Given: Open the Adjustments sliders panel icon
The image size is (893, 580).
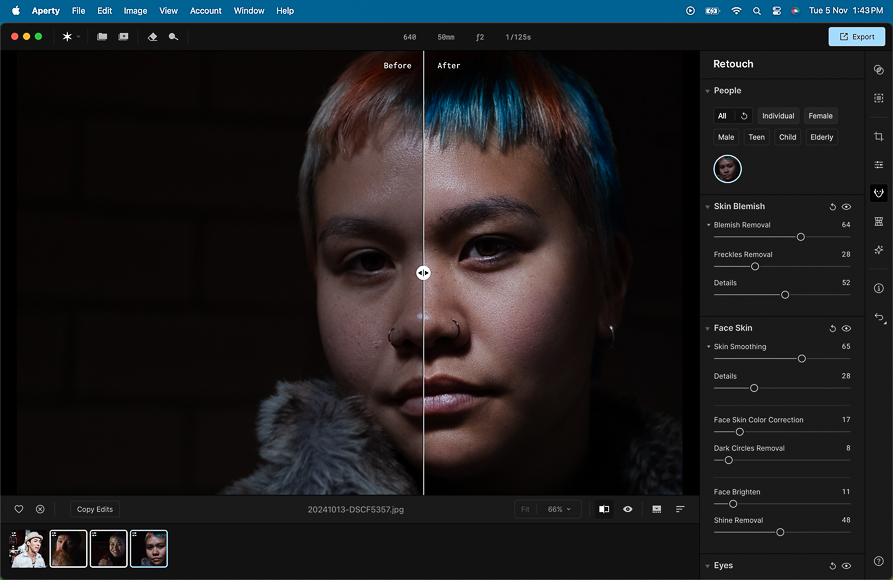Looking at the screenshot, I should (x=879, y=164).
